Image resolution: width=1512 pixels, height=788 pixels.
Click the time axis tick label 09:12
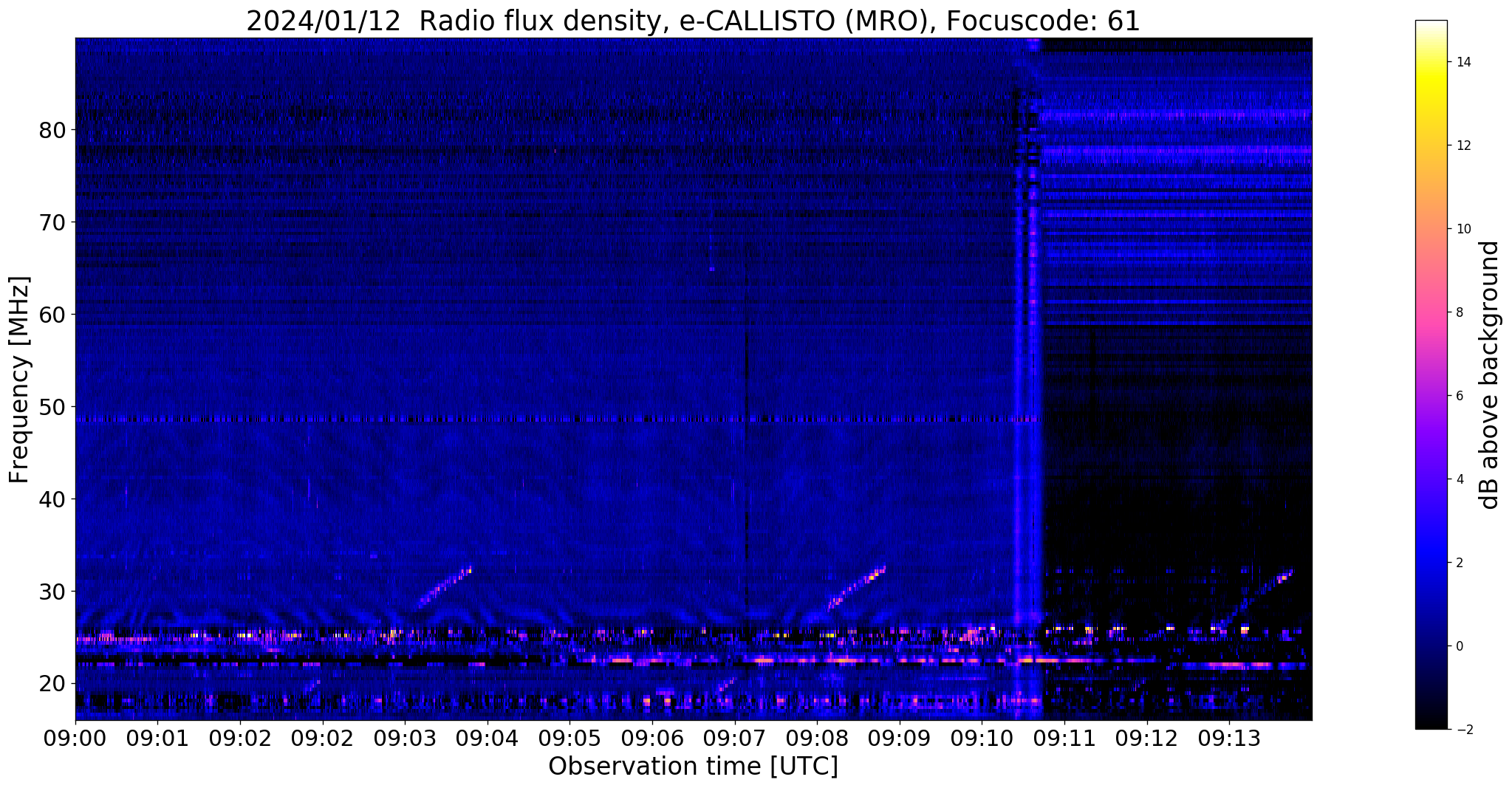(x=1146, y=738)
